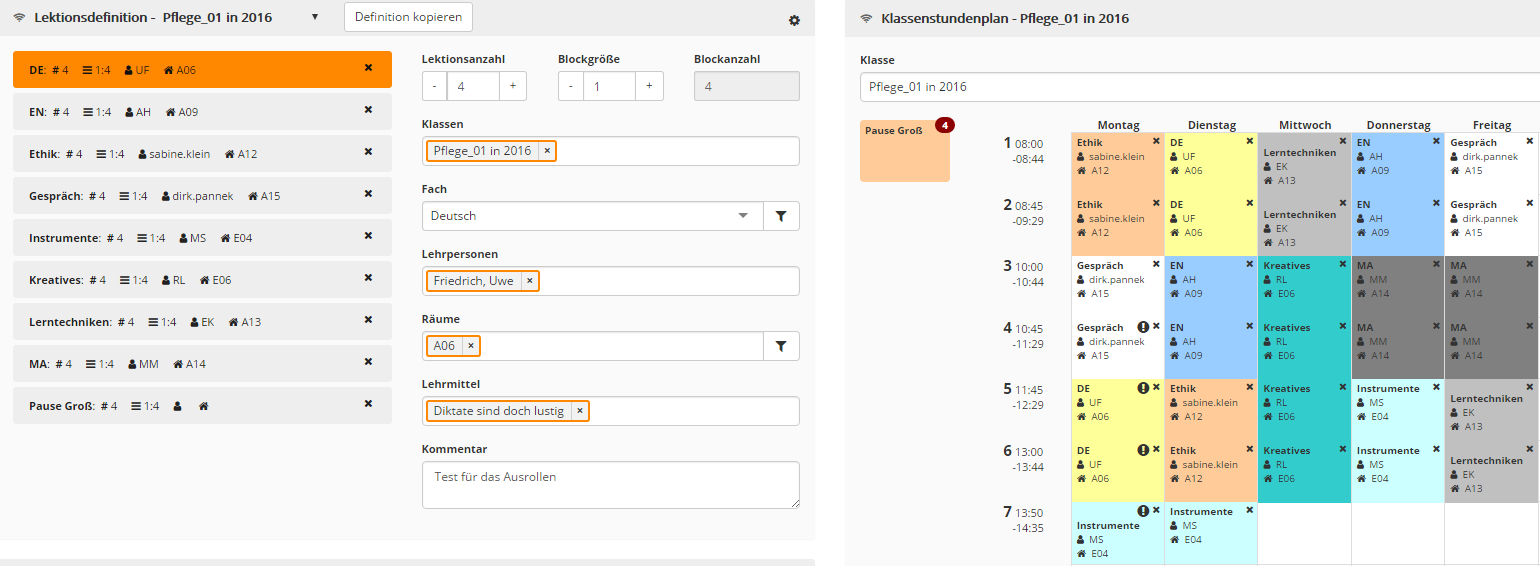Remove Ethik lesson on Montag period 1

tap(1156, 142)
